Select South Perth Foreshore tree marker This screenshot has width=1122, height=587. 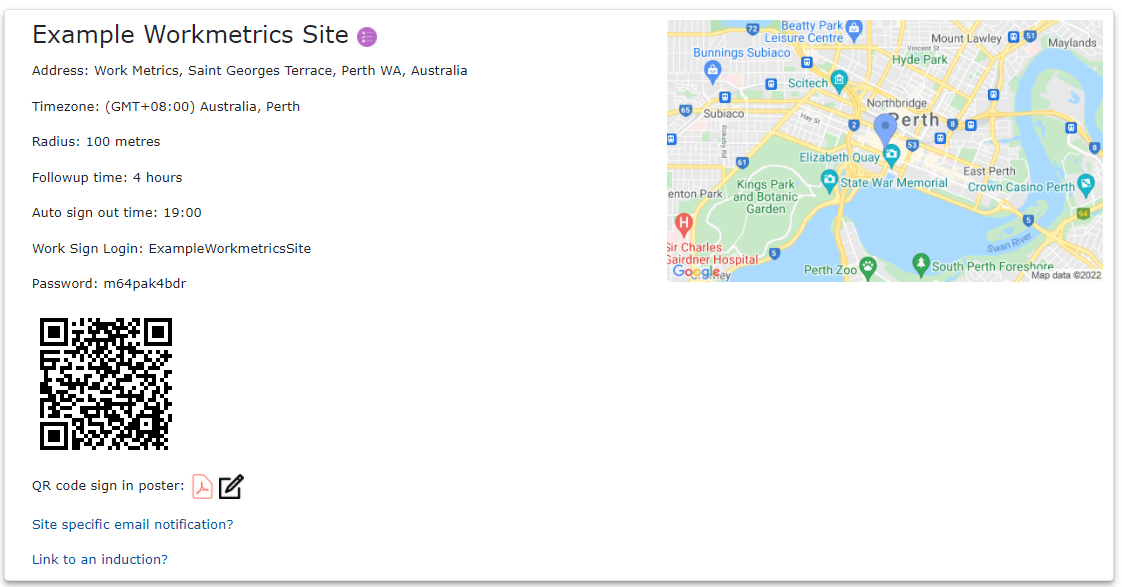click(x=921, y=263)
